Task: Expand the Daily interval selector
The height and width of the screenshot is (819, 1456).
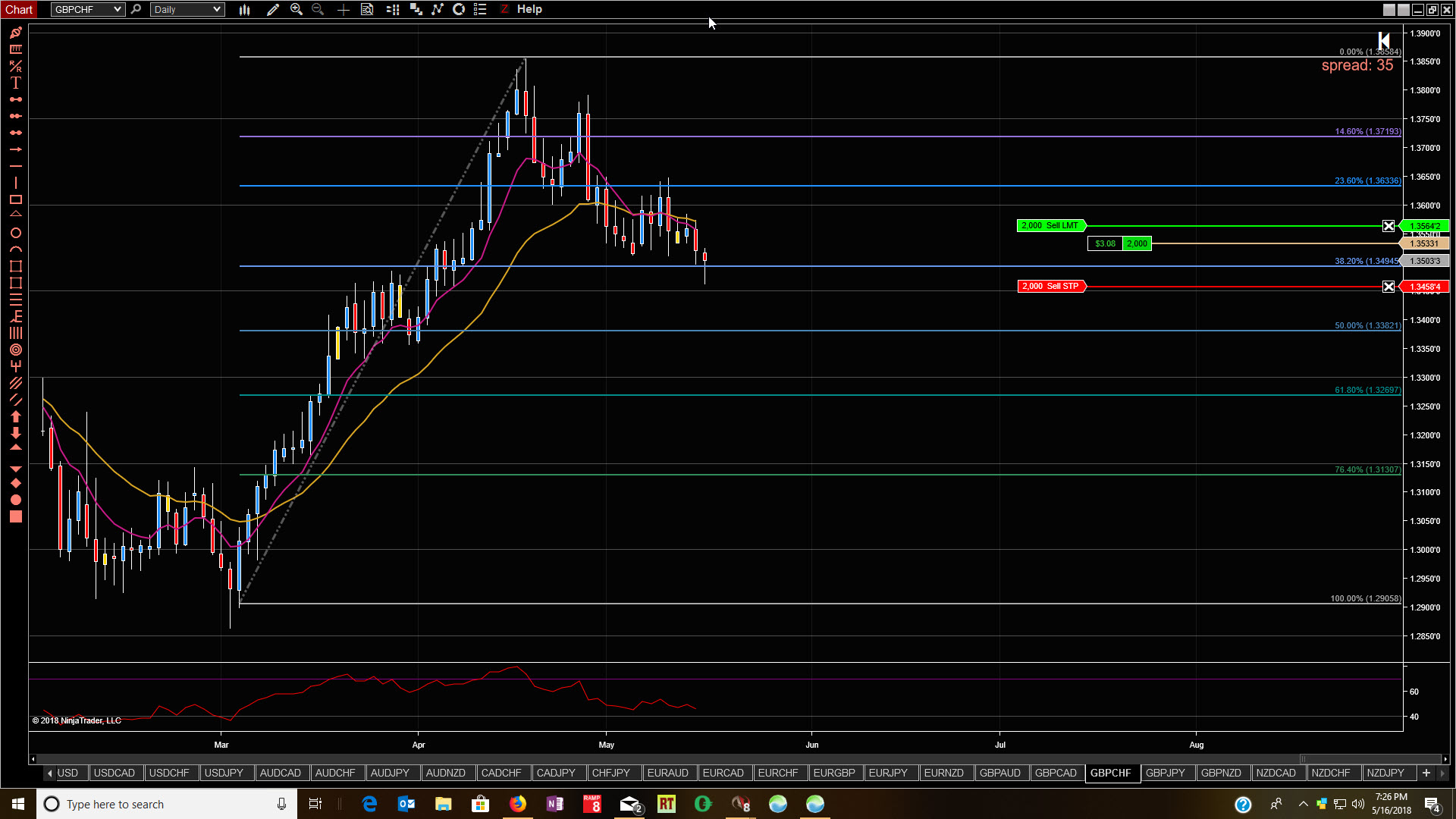Action: (216, 10)
